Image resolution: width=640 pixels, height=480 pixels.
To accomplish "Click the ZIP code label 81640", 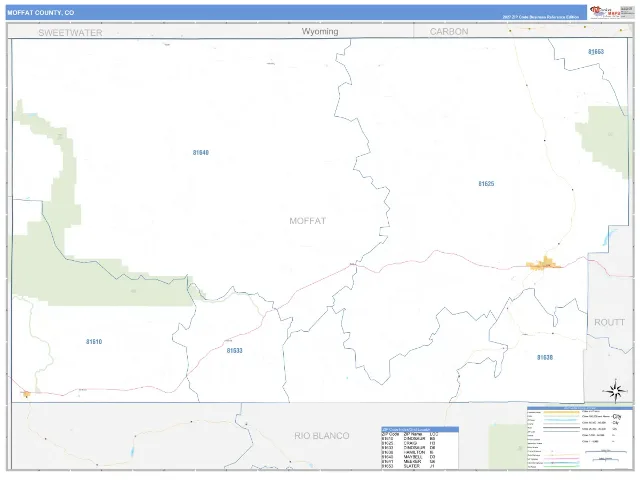I will coord(201,153).
